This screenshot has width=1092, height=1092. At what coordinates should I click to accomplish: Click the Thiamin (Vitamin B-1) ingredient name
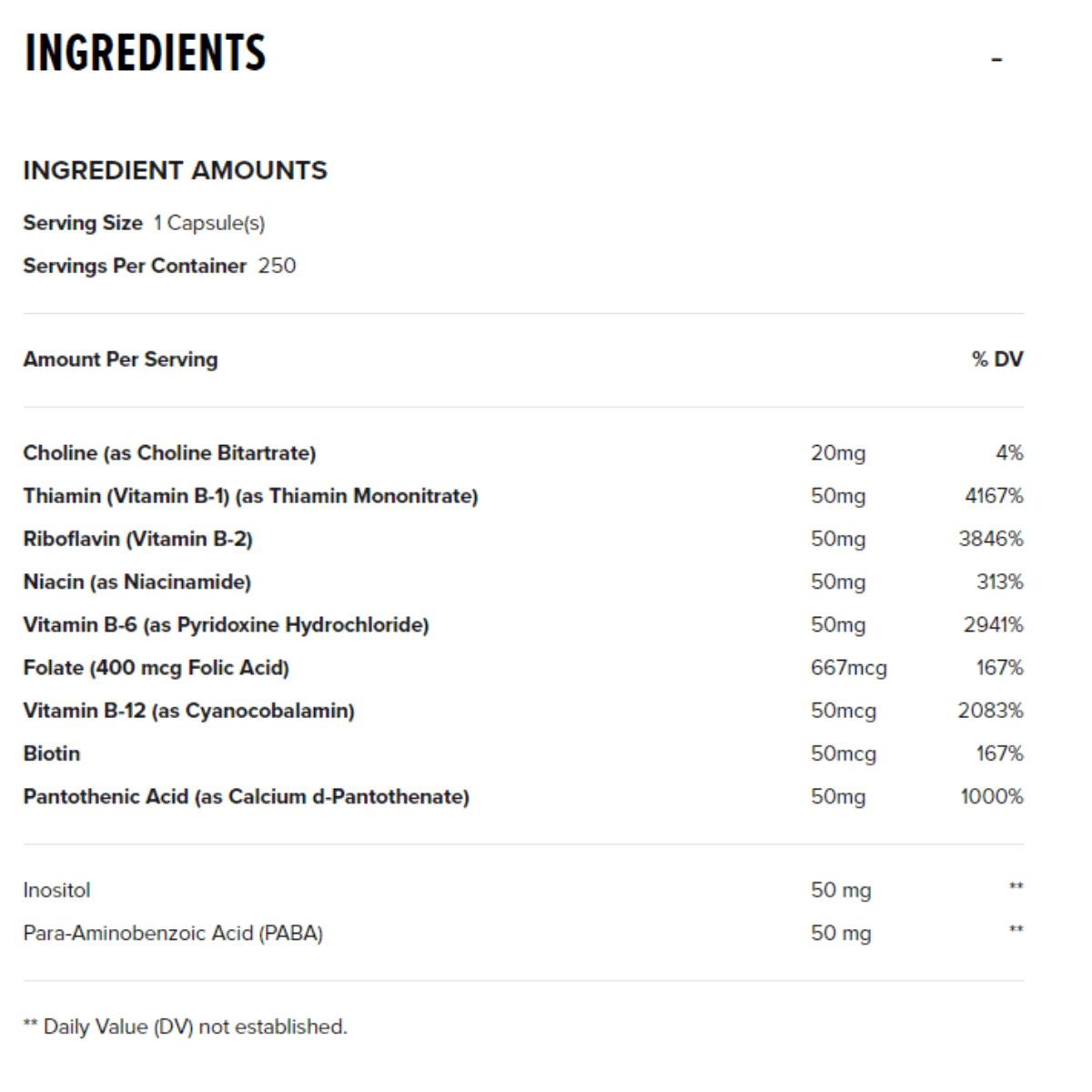[250, 496]
